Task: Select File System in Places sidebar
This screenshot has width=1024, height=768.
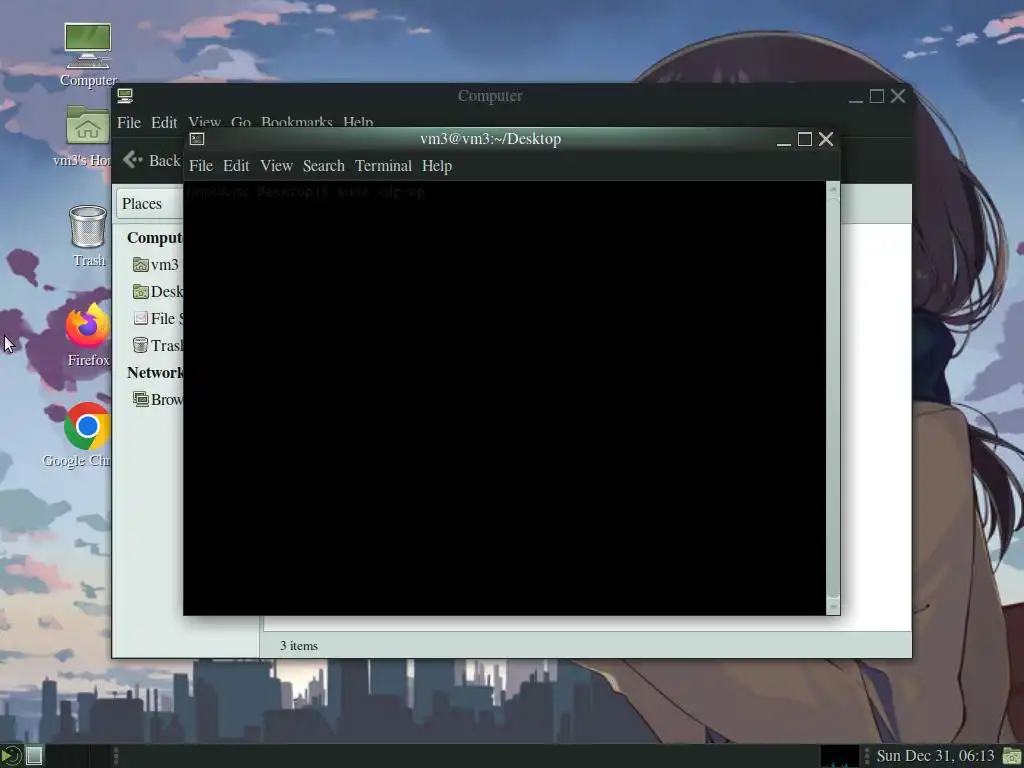Action: (x=157, y=318)
